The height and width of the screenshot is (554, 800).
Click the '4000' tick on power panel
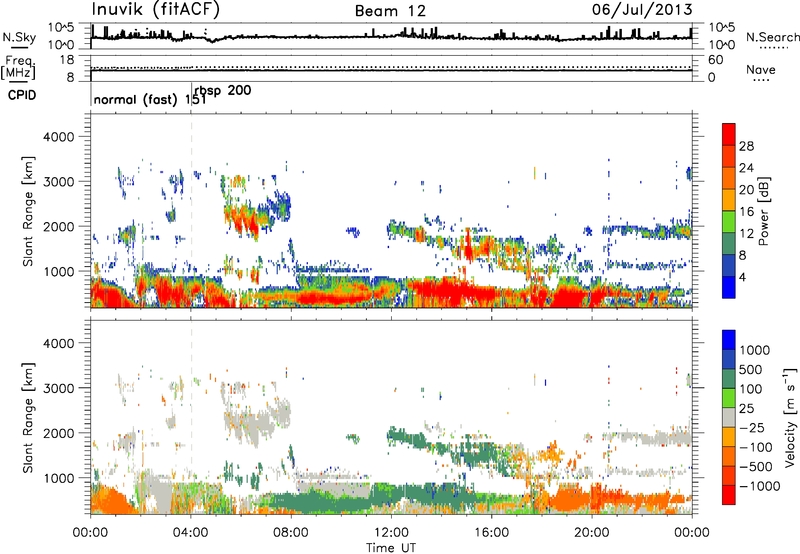coord(58,137)
